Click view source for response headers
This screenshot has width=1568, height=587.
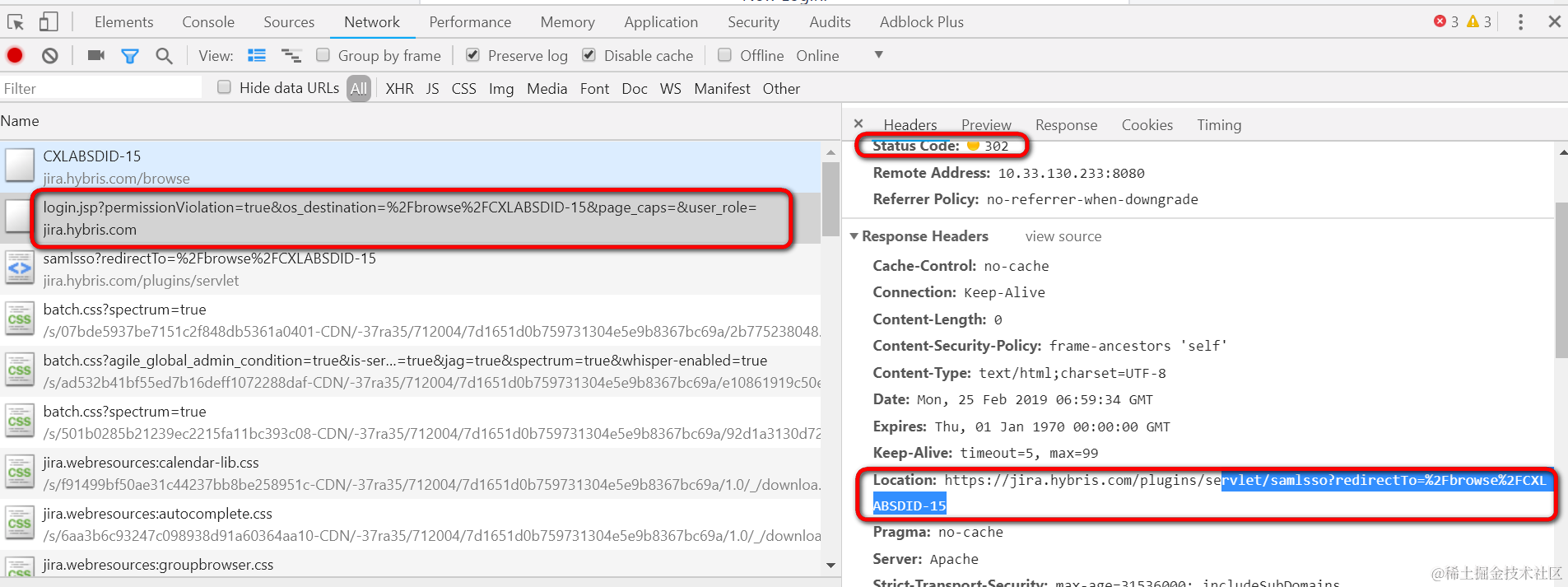tap(1063, 236)
